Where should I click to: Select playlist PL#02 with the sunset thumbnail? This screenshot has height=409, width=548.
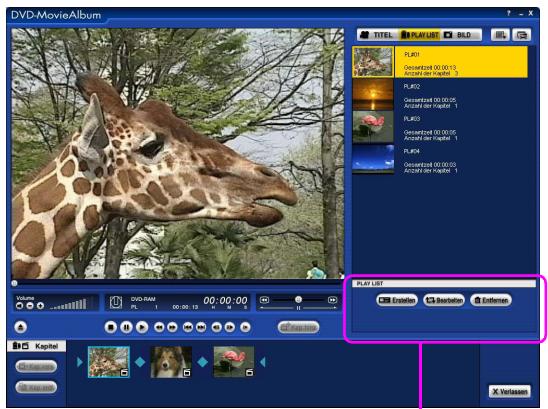[x=440, y=95]
